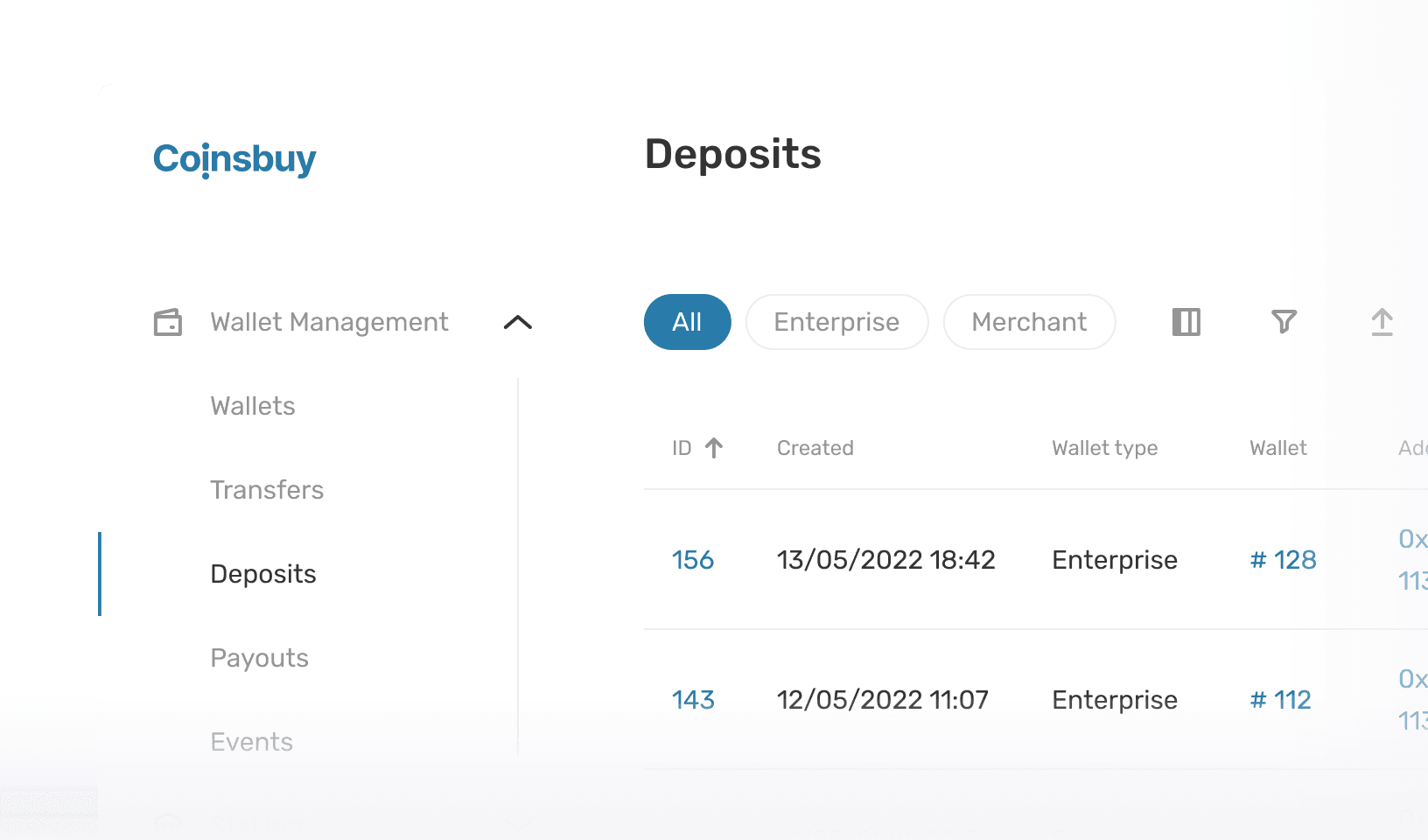Open the Wallets section
Screen dimensions: 1428x840
(x=252, y=405)
